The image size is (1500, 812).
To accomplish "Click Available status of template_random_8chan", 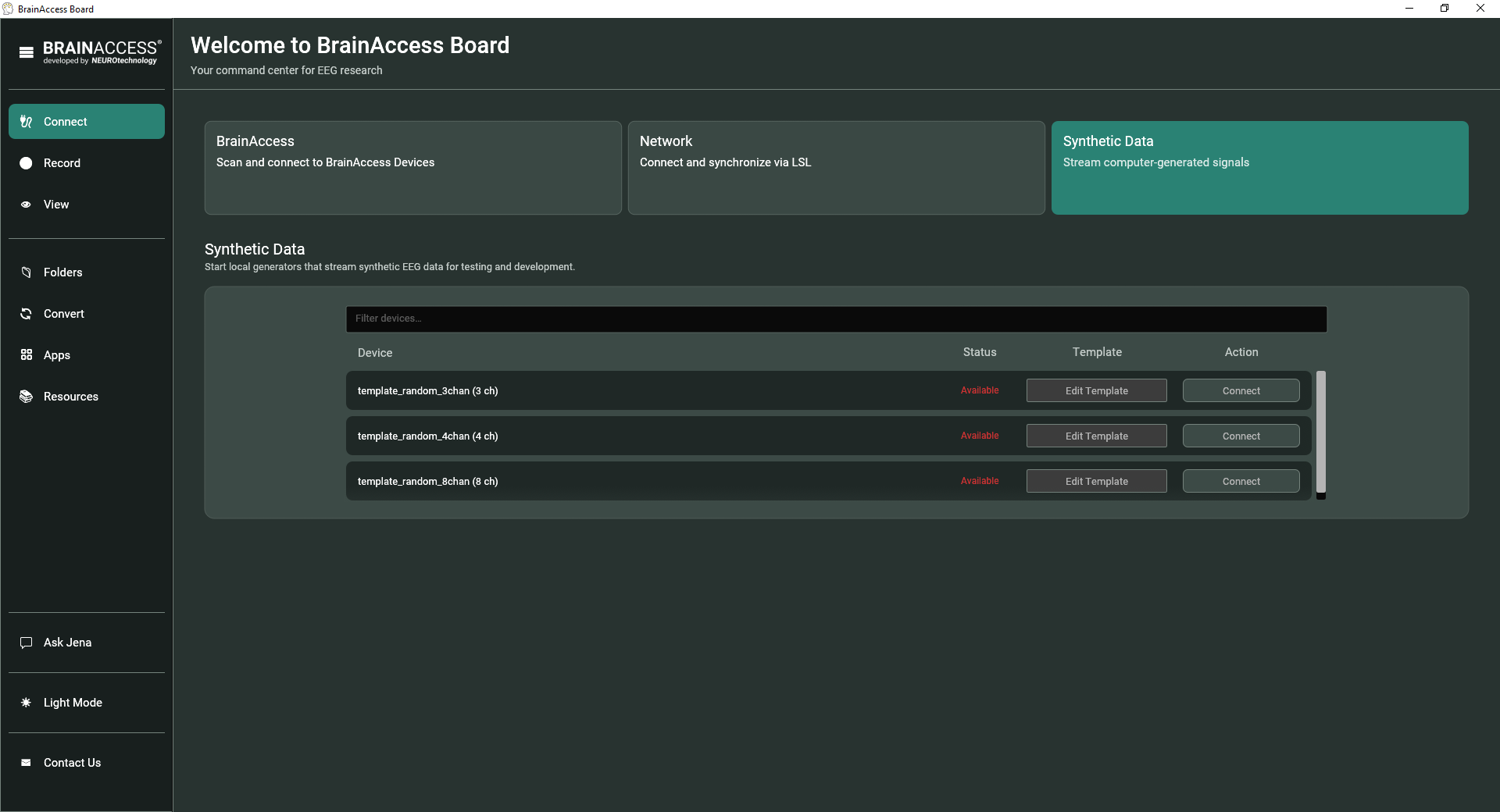I will (x=980, y=481).
